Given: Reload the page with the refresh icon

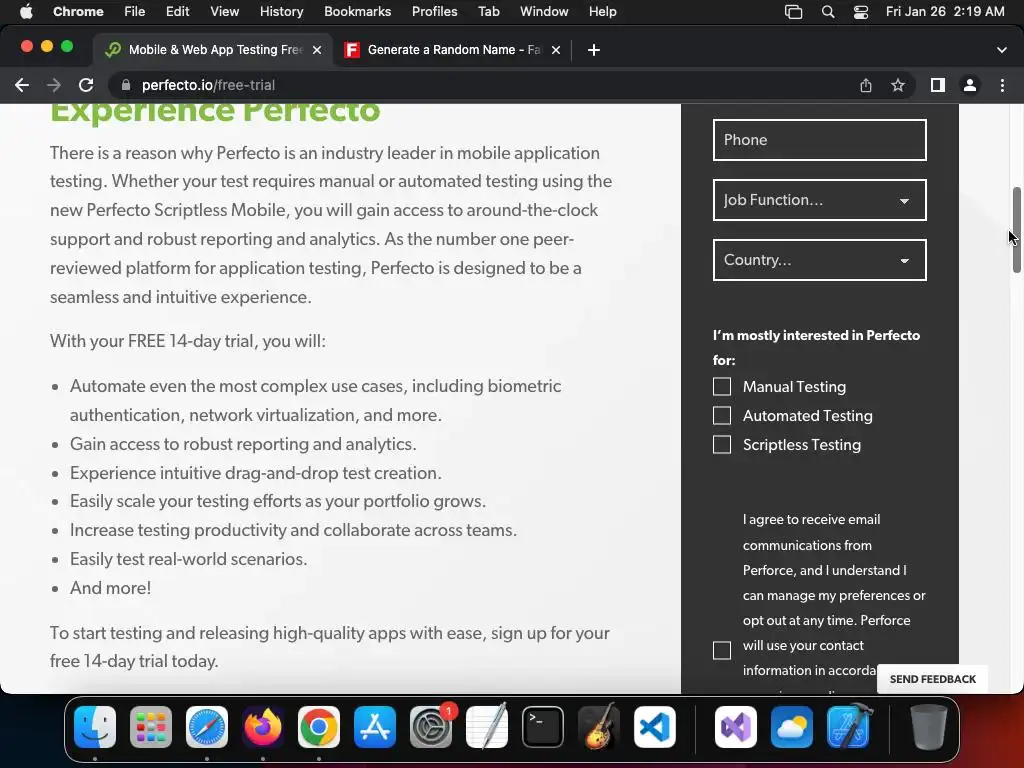Looking at the screenshot, I should [x=86, y=86].
